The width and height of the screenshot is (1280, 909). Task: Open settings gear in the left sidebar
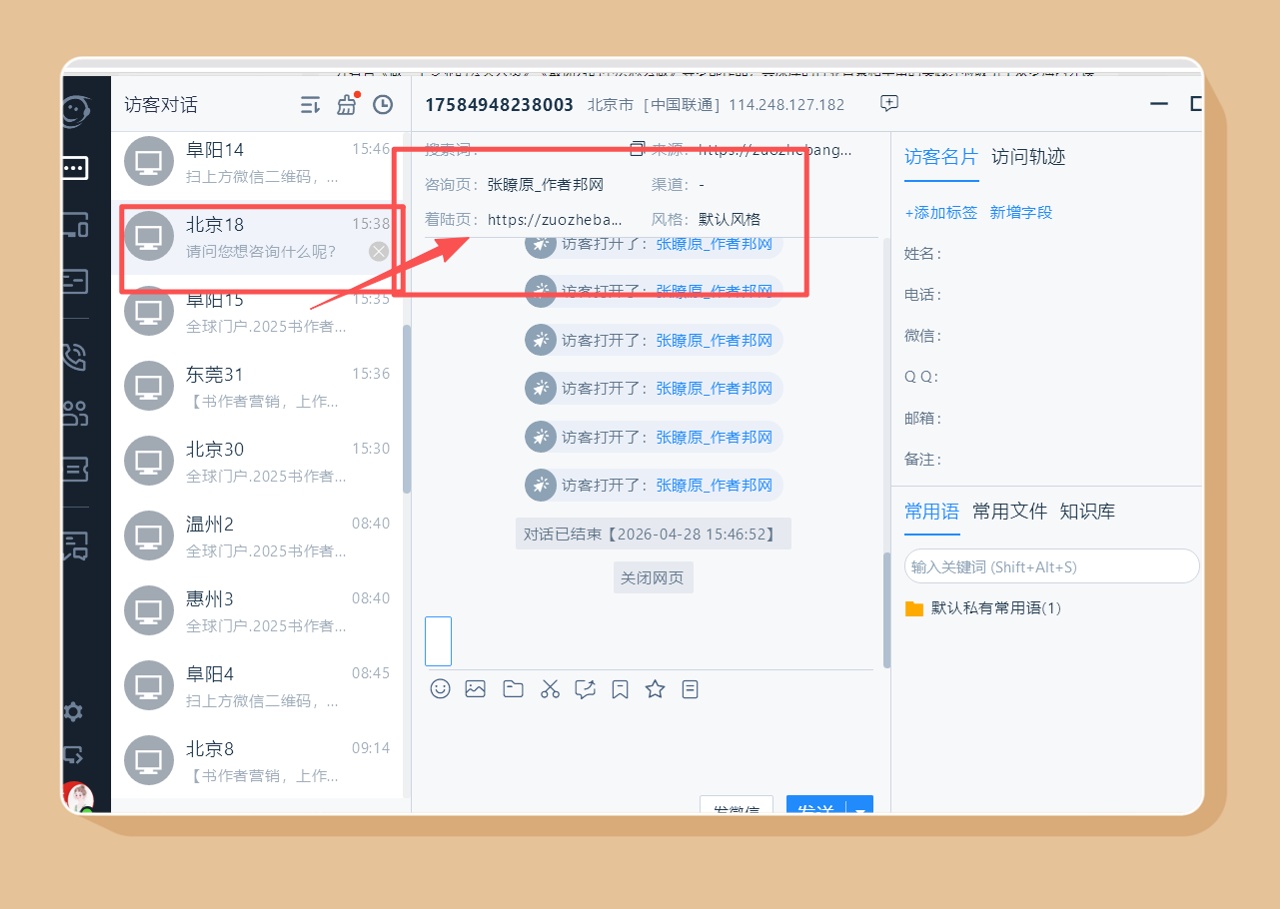coord(73,712)
